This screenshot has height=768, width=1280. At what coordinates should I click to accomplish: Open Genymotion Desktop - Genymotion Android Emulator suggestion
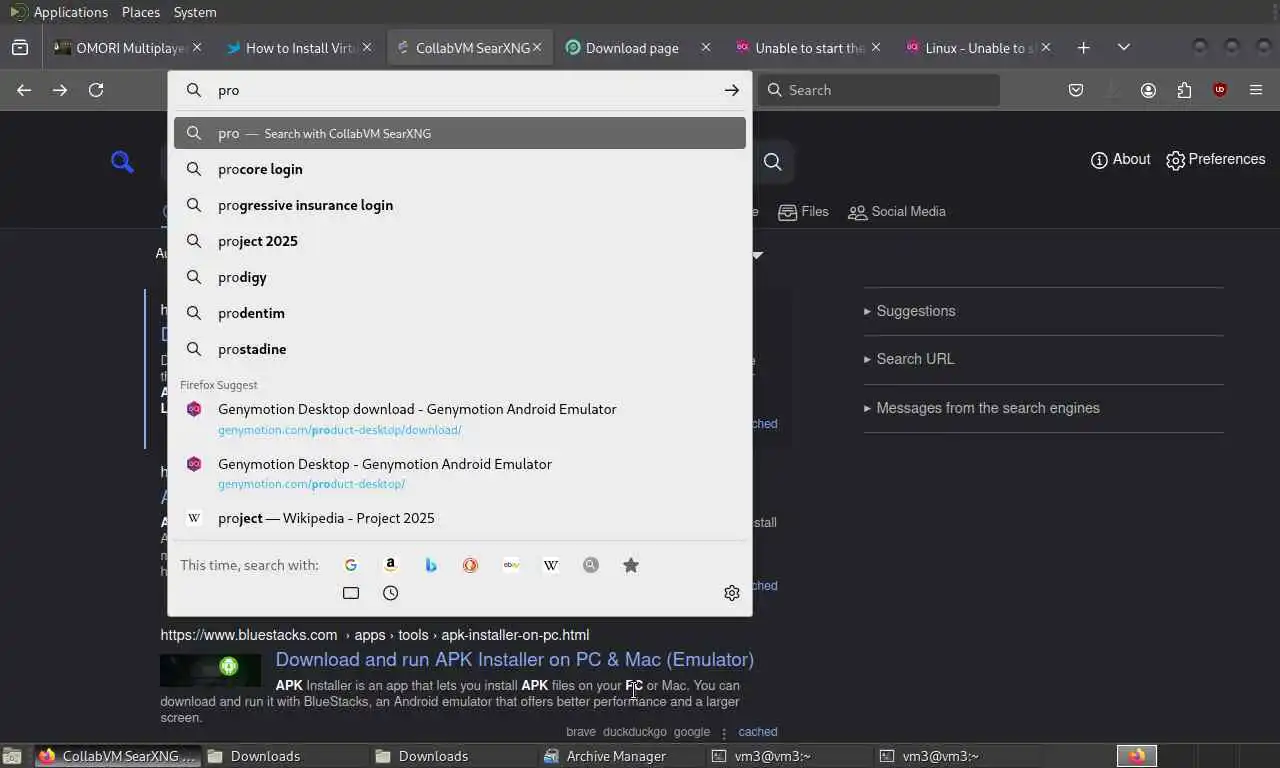tap(460, 473)
